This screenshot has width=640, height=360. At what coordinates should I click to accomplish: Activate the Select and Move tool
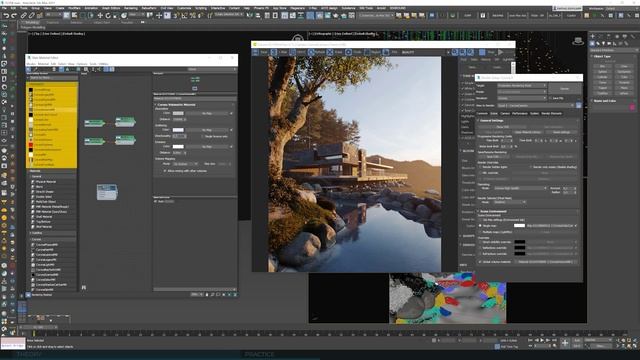[x=100, y=16]
